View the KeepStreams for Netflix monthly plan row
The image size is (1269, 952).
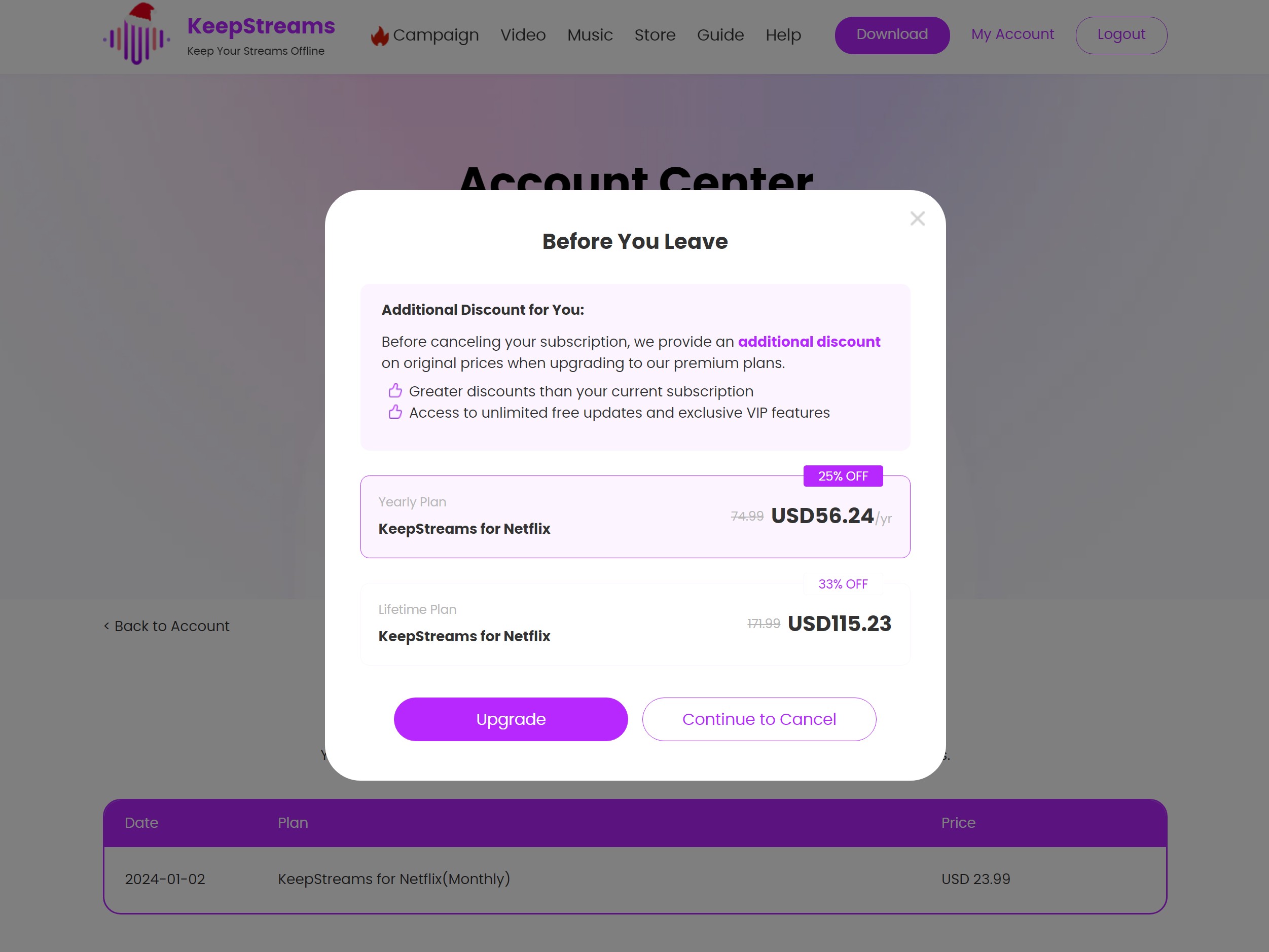(x=634, y=879)
